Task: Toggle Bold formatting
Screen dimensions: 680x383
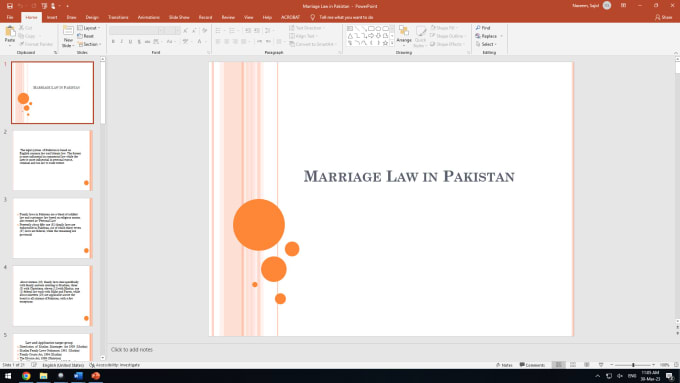Action: coord(113,42)
